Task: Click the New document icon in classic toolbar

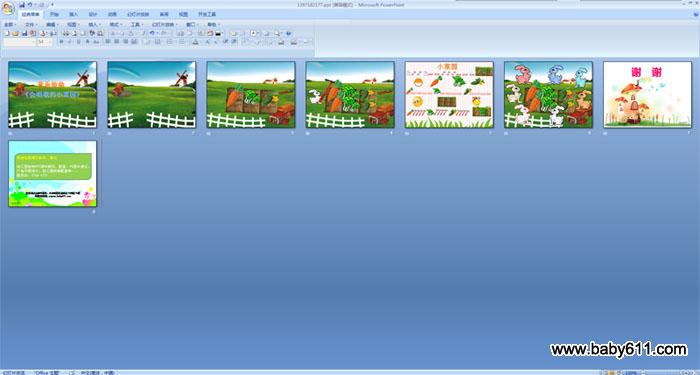Action: pos(7,33)
